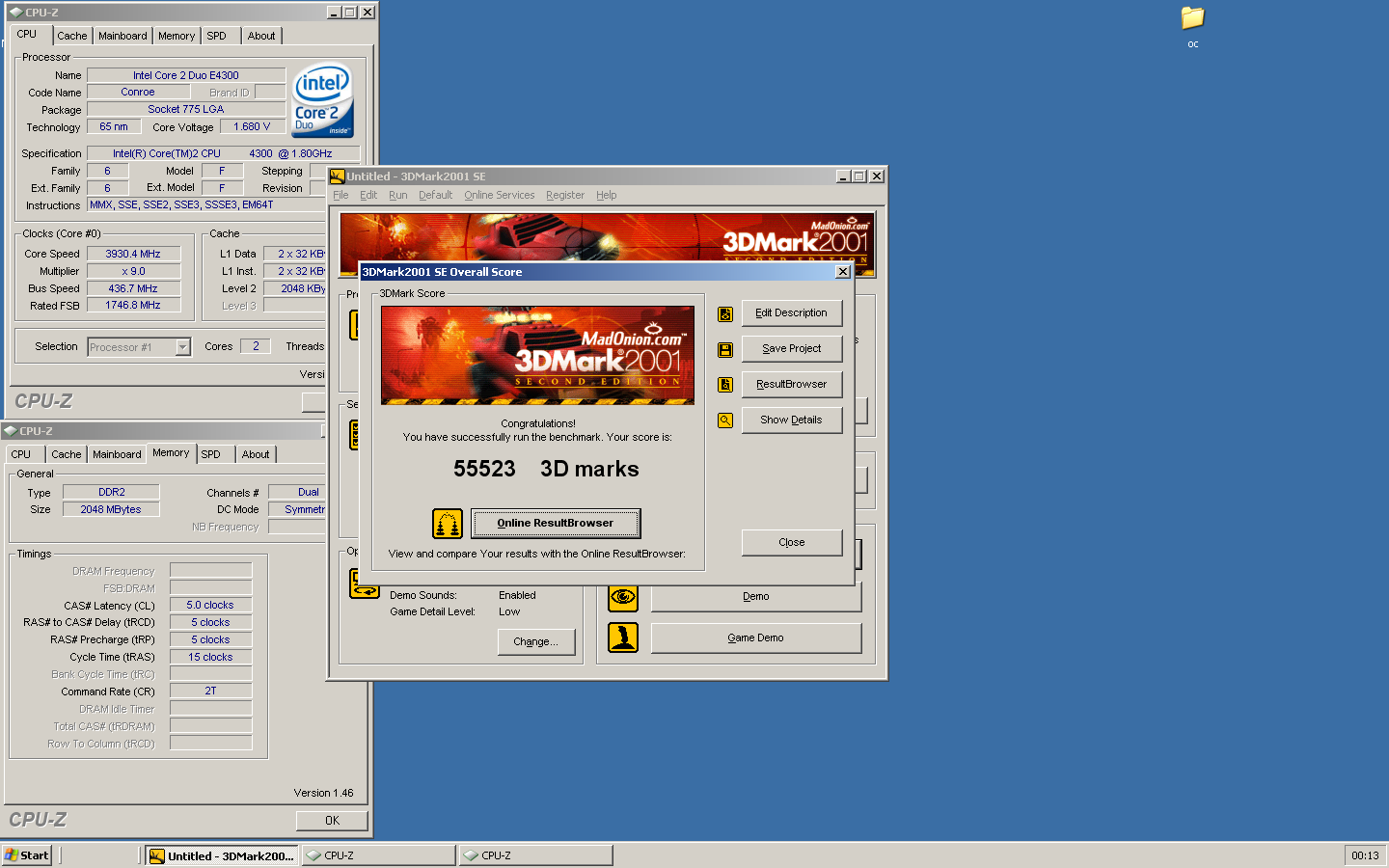
Task: Open the Default menu in 3DMark2001
Action: (x=435, y=195)
